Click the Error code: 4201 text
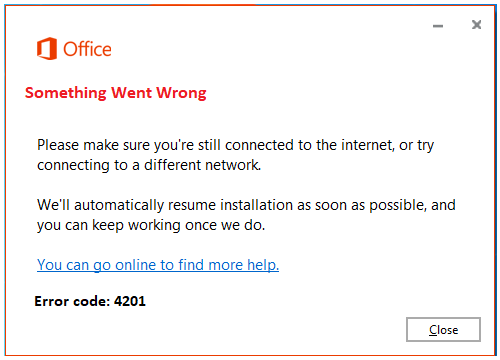Screen dimensions: 500x360 pyautogui.click(x=90, y=301)
